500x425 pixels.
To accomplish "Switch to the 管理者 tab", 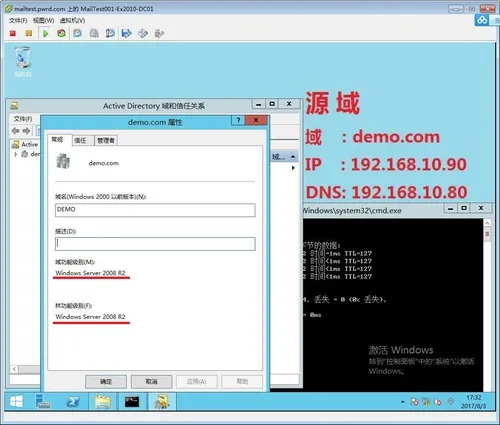I will point(106,141).
